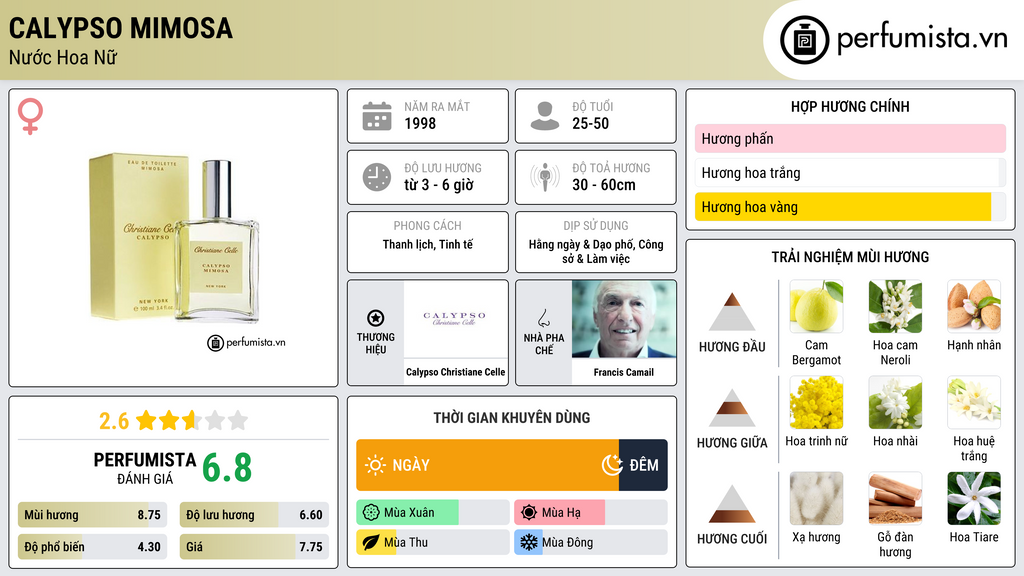Click the longevity value từ 3 - 6 giờ
This screenshot has height=576, width=1024.
[x=439, y=185]
